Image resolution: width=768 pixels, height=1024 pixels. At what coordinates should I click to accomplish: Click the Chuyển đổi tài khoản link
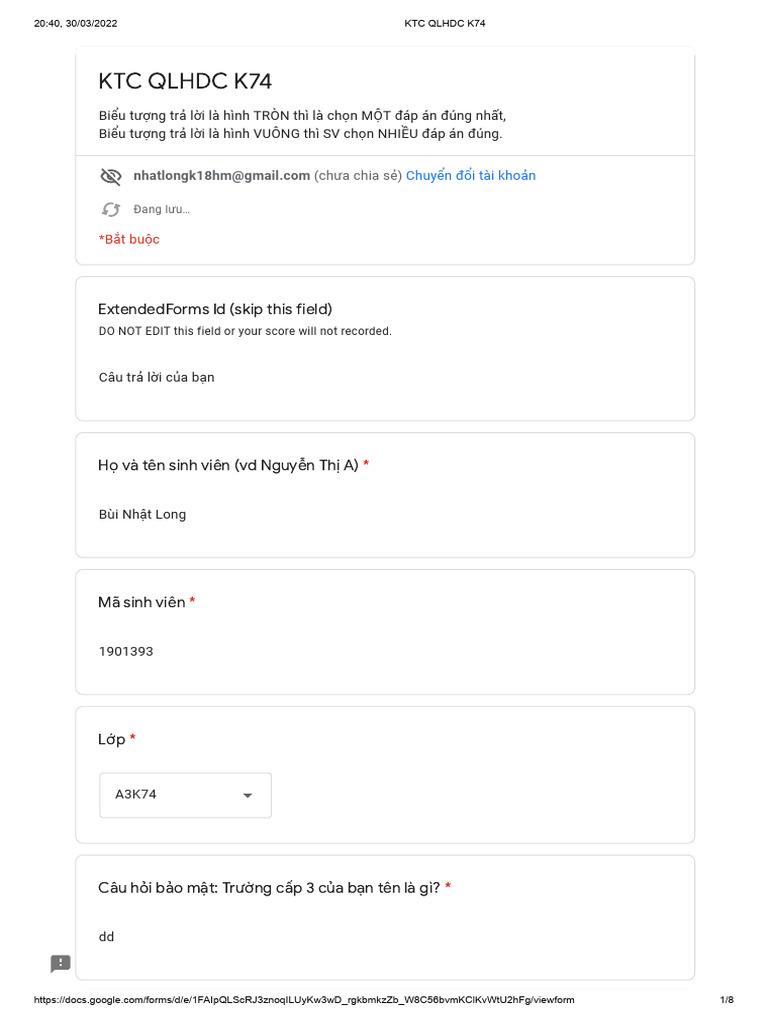(x=470, y=176)
